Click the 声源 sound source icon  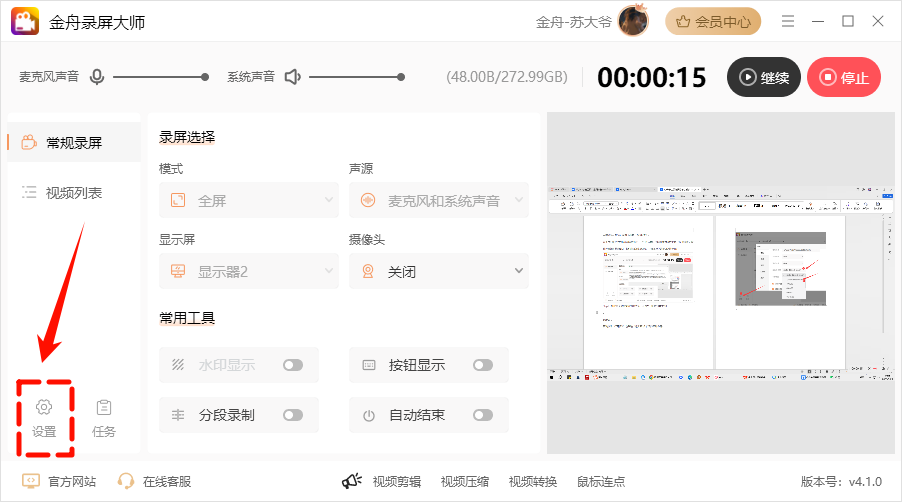click(368, 200)
